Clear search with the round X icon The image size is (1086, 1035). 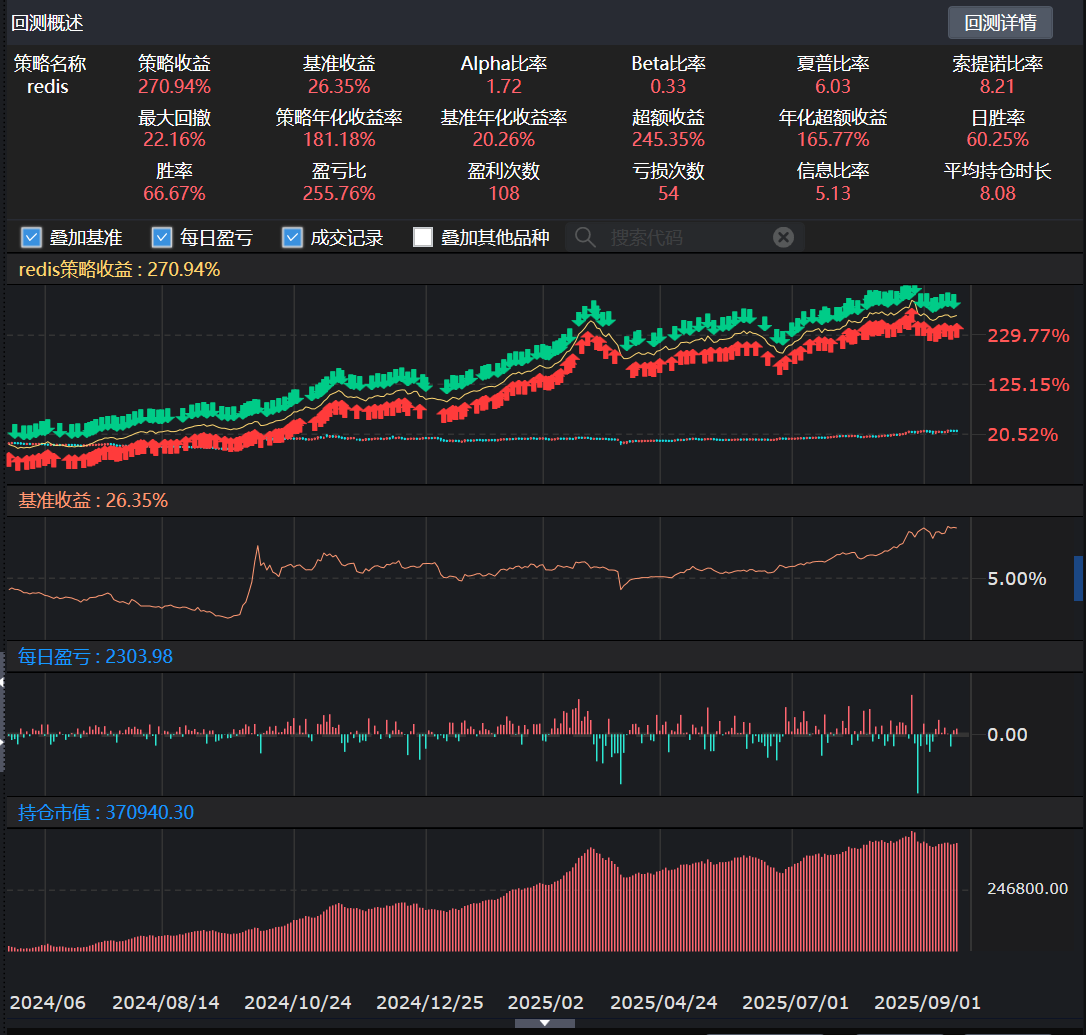pos(784,237)
